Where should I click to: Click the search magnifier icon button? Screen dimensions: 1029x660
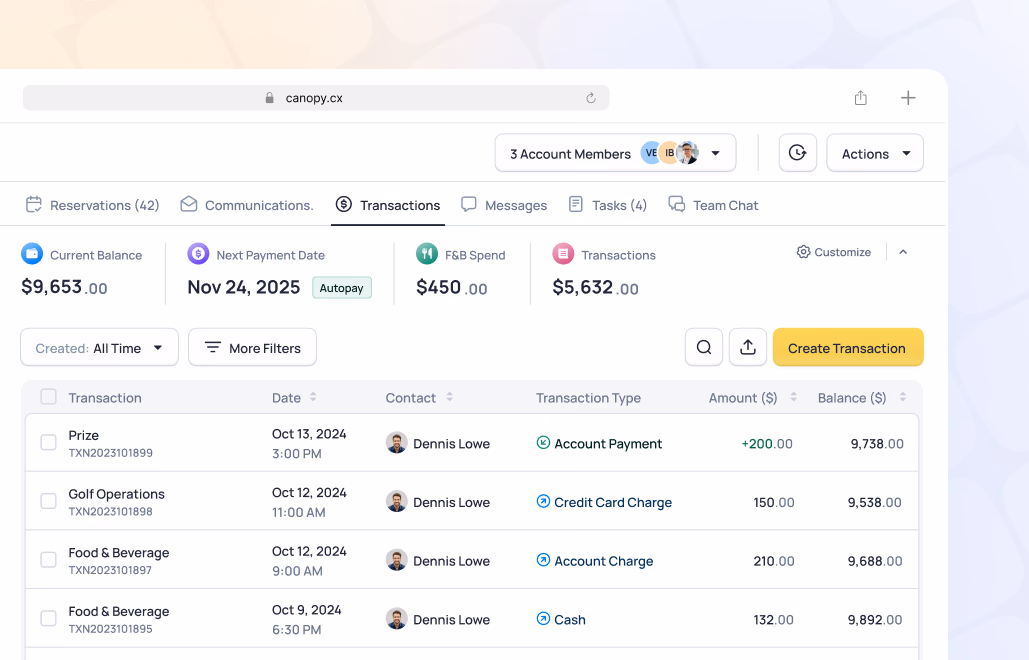point(704,347)
